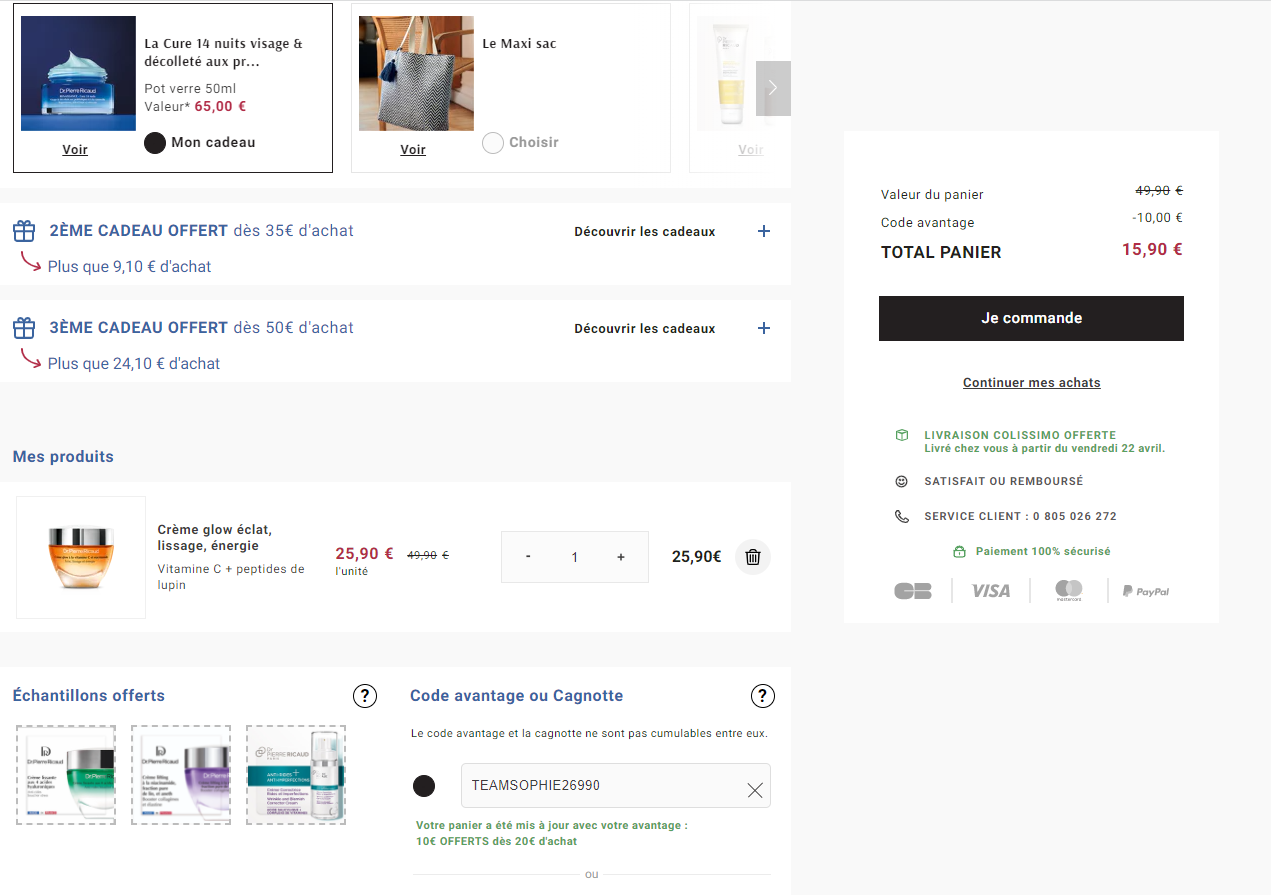Select the Anti-rides anti-imperfections sample
The image size is (1271, 895).
[296, 775]
